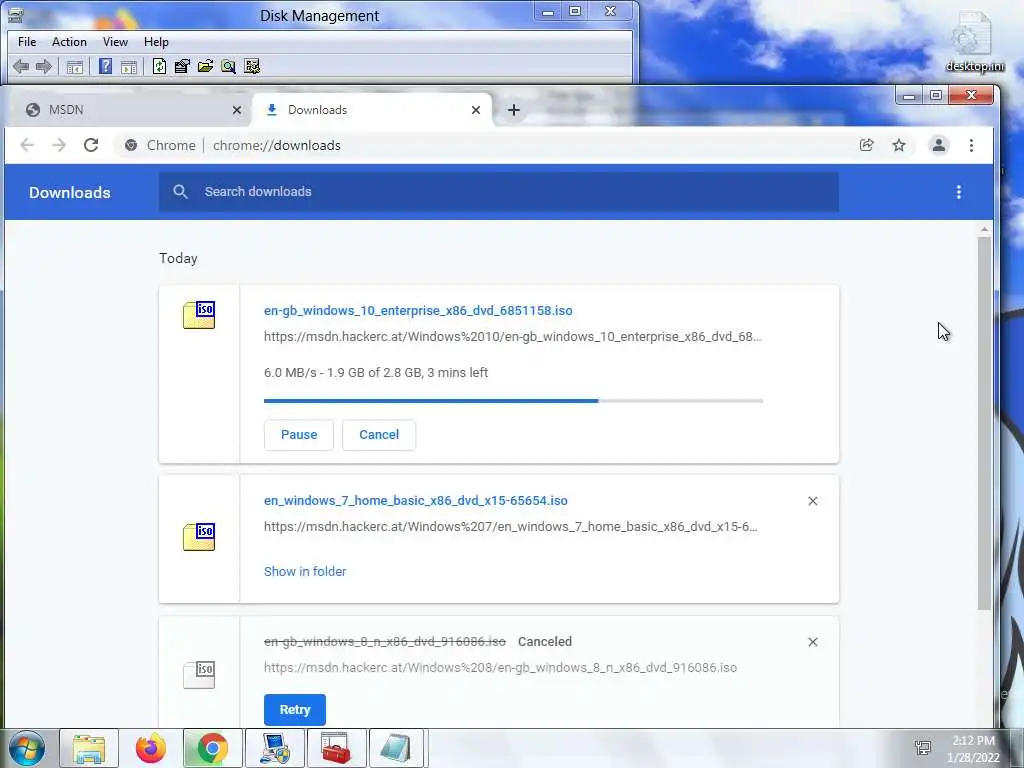Click magnifier search icon in Disk Management toolbar

pos(229,66)
